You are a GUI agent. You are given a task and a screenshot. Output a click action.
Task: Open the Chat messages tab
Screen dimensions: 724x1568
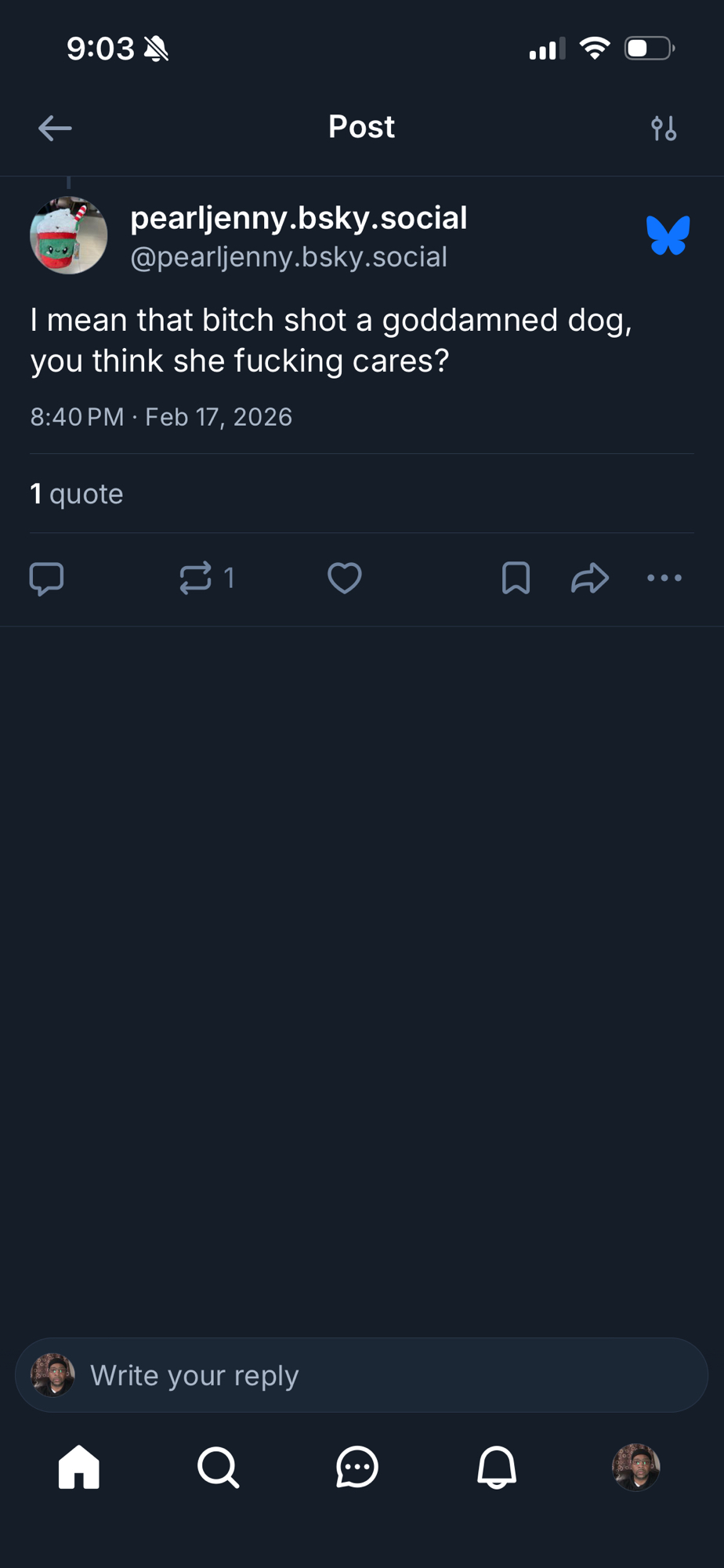click(x=357, y=1467)
